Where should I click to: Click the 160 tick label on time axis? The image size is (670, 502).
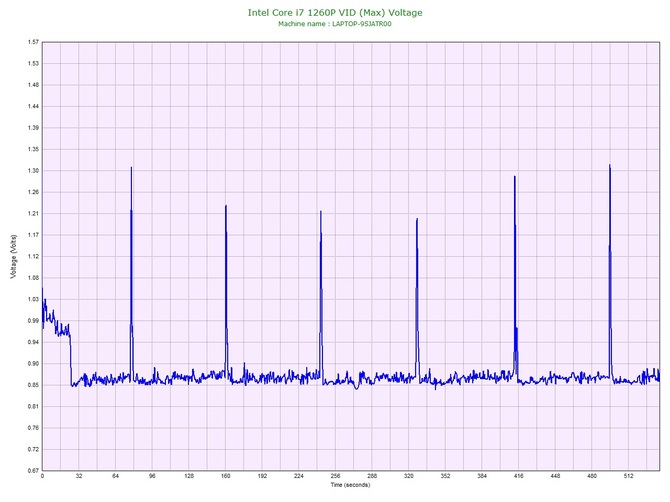(226, 476)
